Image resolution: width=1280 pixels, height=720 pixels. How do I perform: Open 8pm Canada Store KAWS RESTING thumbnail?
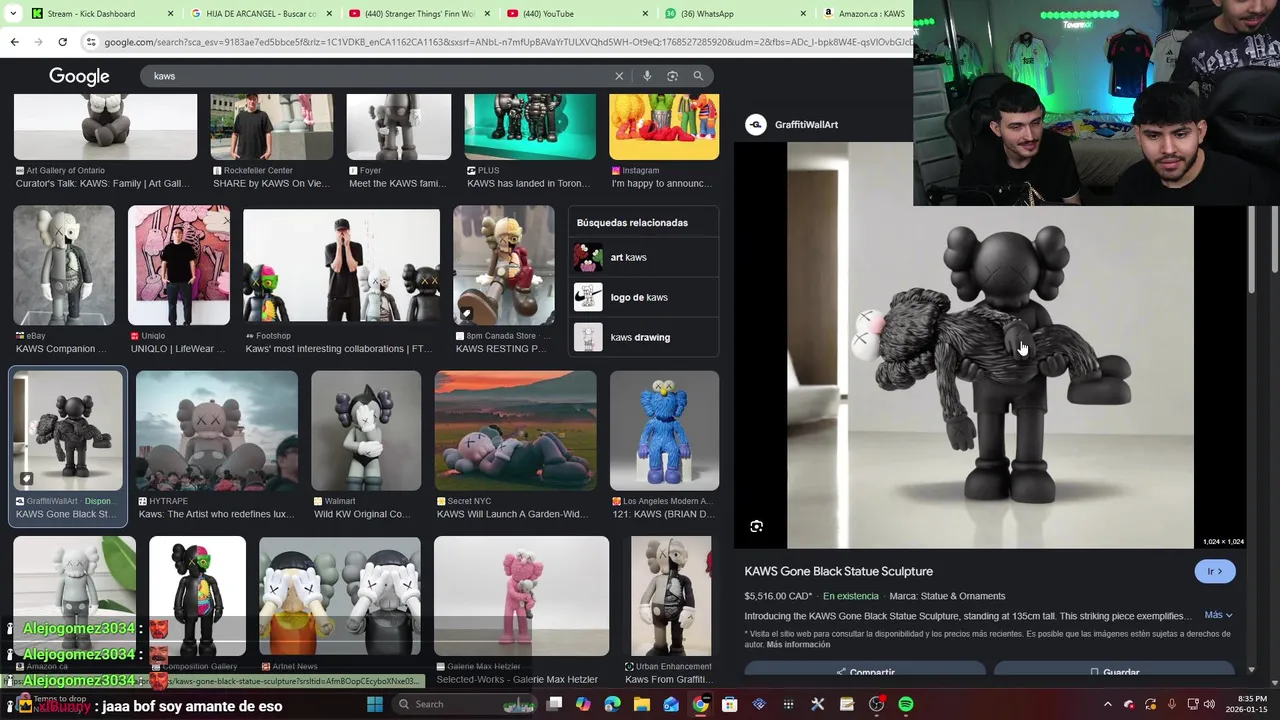coord(504,266)
